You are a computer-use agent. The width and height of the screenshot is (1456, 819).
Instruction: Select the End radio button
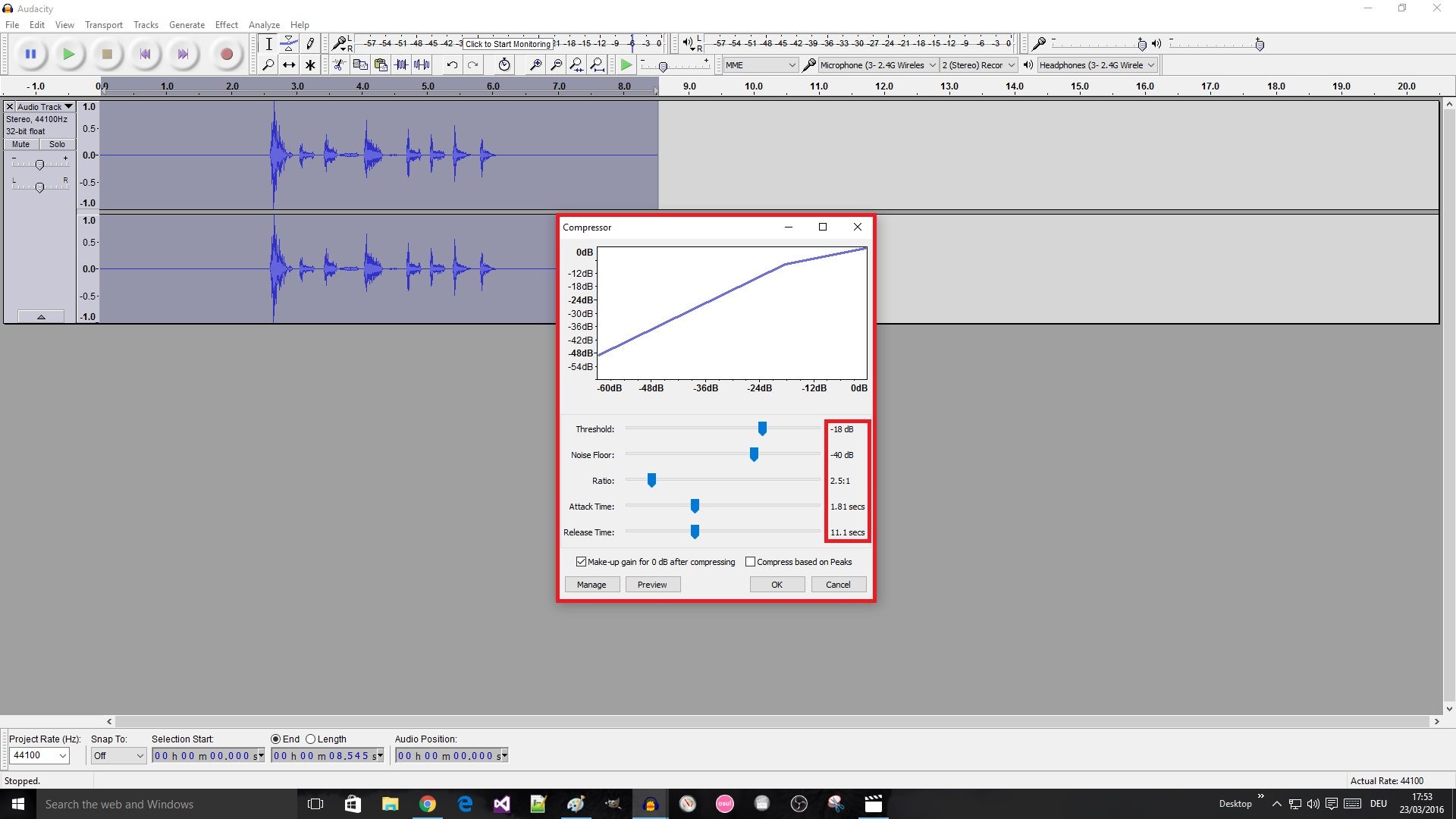(x=275, y=739)
